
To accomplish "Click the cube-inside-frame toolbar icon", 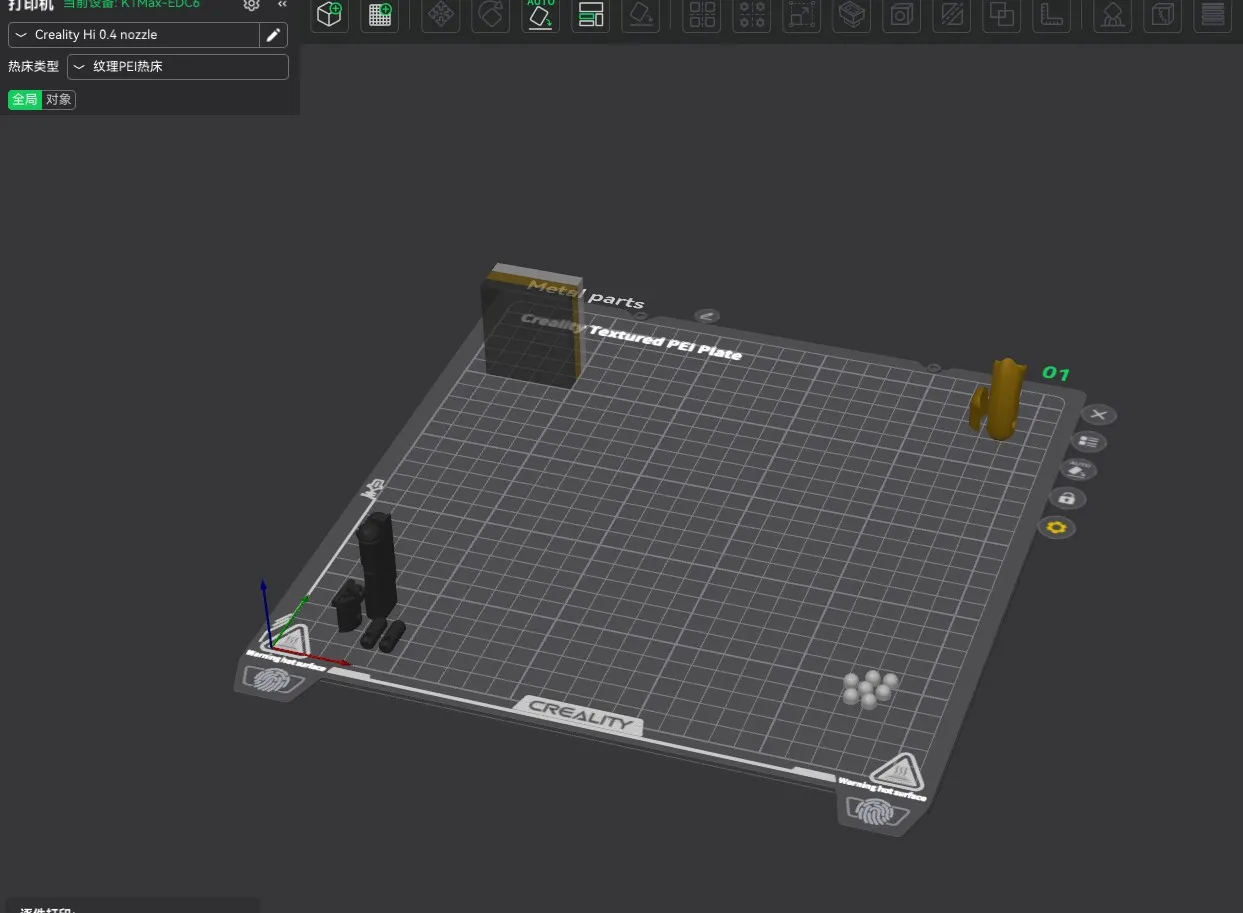I will [902, 14].
